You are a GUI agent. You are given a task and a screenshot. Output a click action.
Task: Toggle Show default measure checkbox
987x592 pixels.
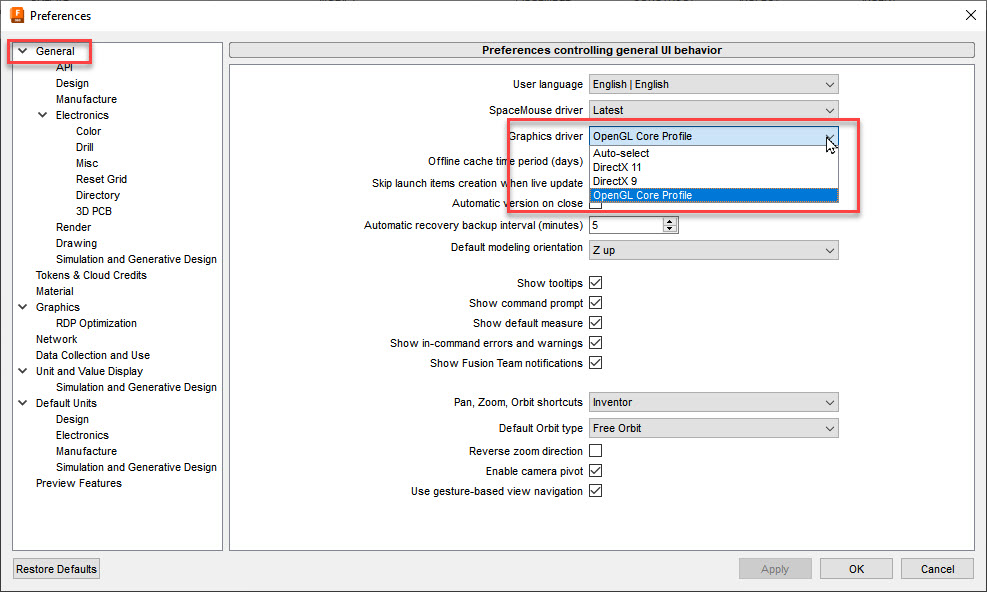click(595, 323)
